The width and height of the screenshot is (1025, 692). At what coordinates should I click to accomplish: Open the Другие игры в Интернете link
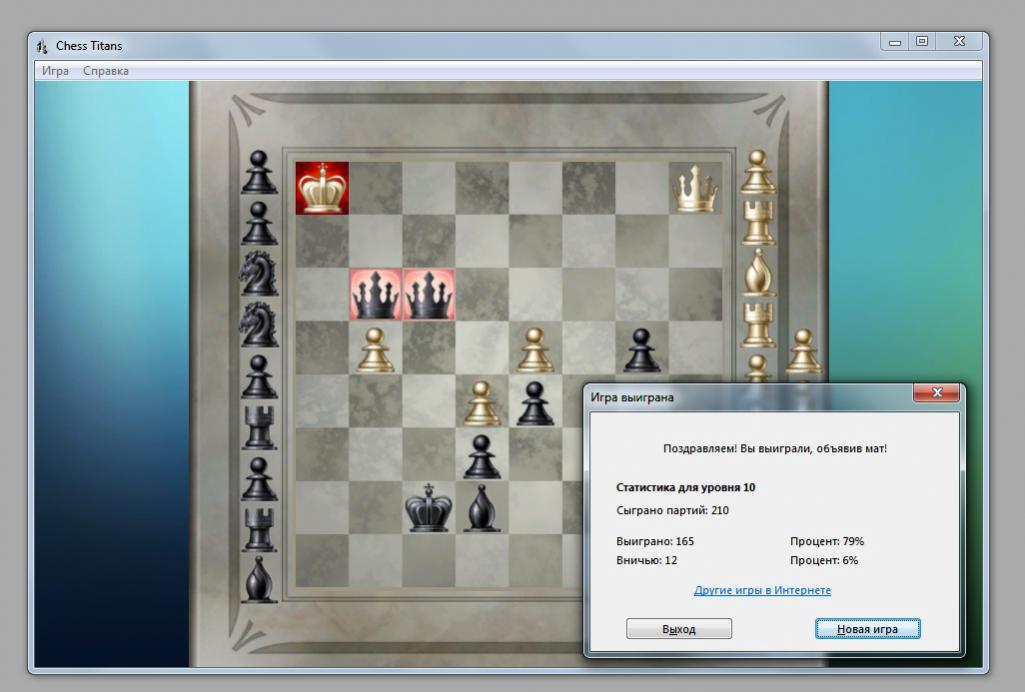point(762,590)
